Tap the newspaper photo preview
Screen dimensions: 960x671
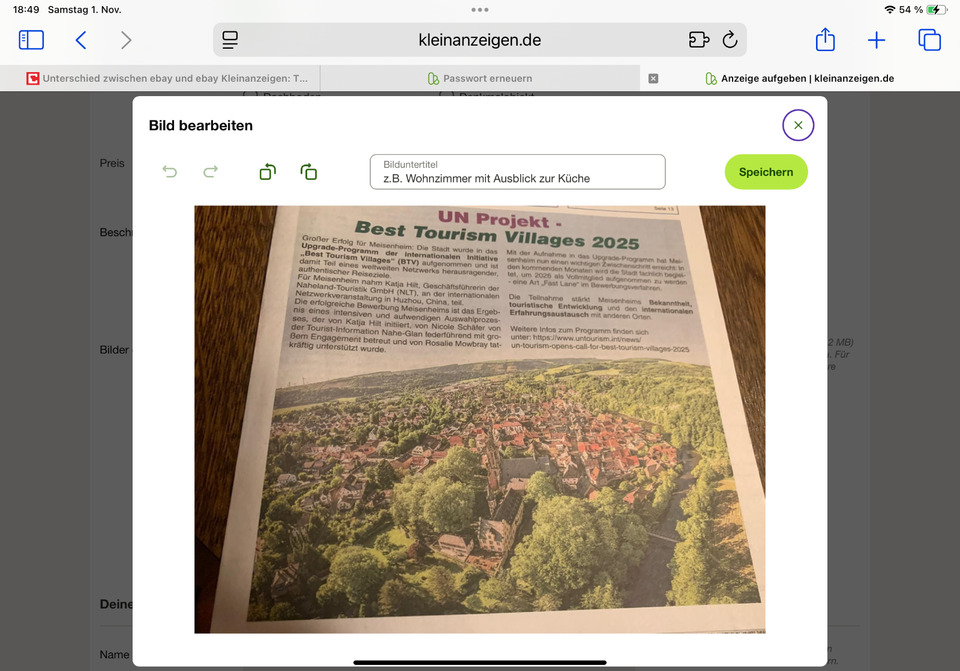[480, 419]
